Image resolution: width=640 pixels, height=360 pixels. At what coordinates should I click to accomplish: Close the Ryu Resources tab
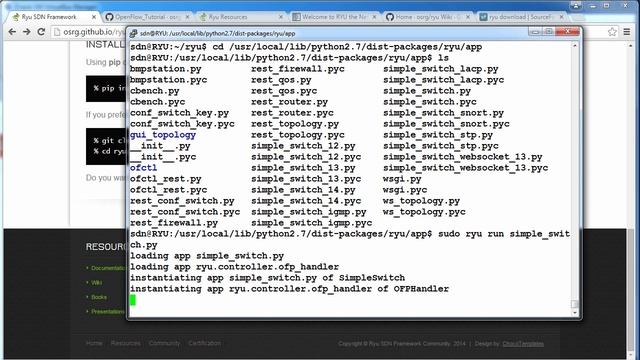[281, 17]
